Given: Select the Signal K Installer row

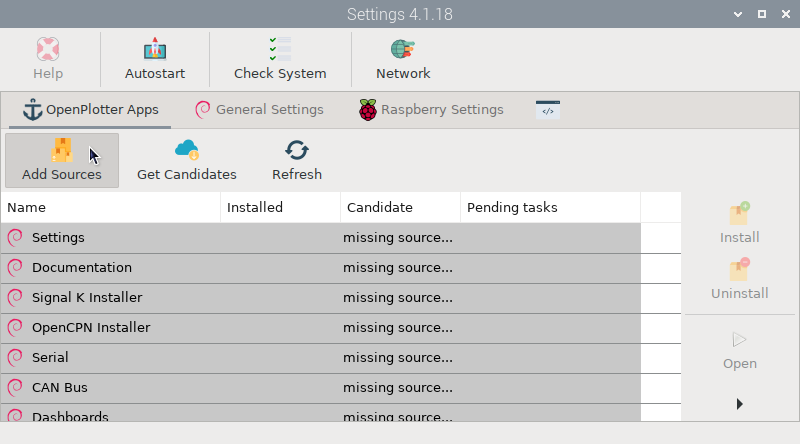Looking at the screenshot, I should [x=87, y=298].
